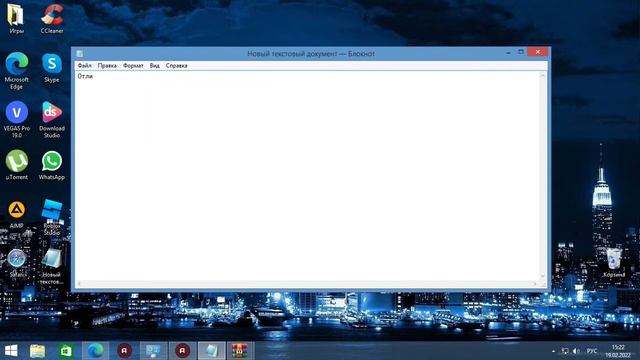
Task: Open File Explorer from the taskbar
Action: point(38,351)
